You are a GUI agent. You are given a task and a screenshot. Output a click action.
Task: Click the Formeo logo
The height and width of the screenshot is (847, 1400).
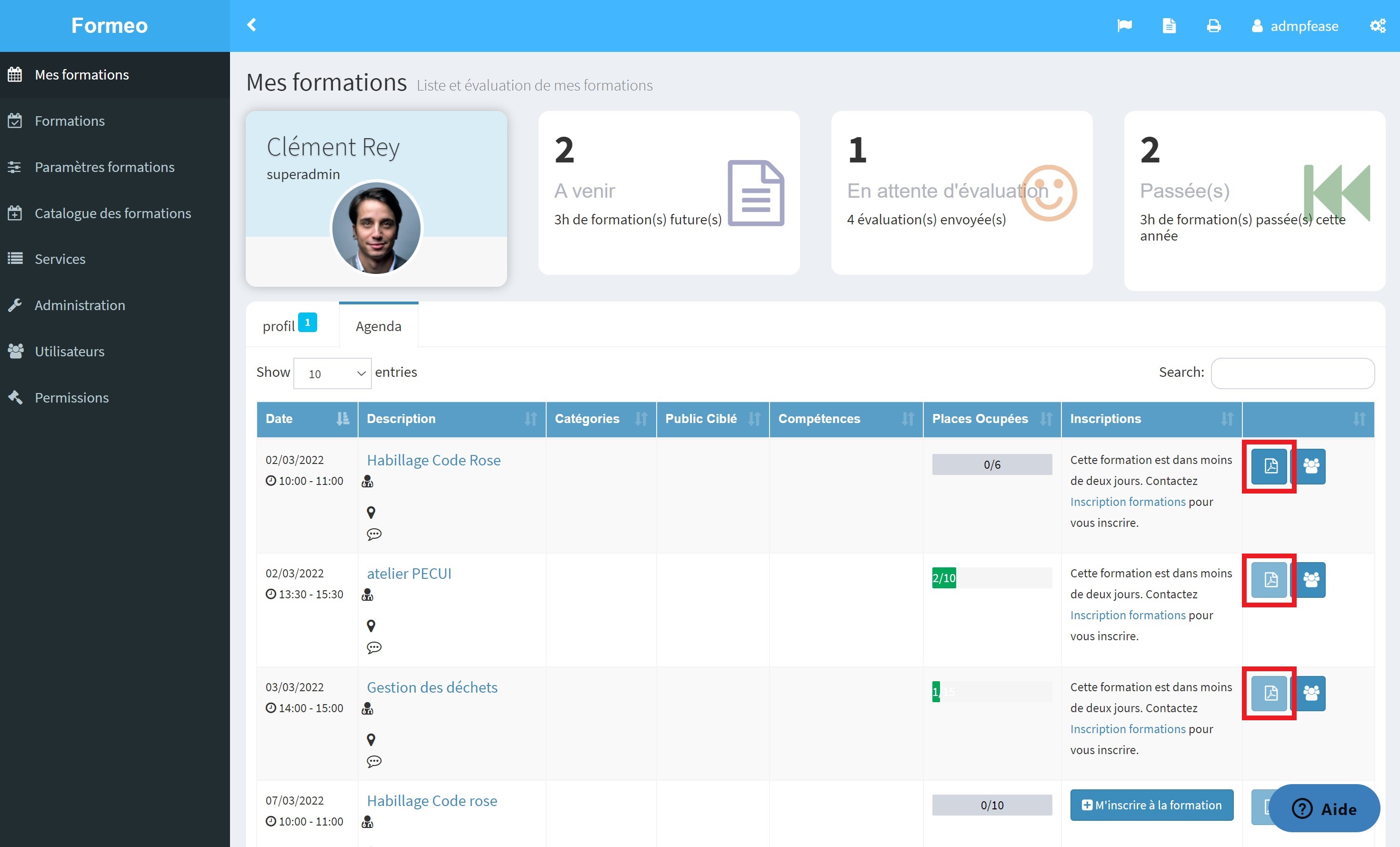[x=109, y=26]
